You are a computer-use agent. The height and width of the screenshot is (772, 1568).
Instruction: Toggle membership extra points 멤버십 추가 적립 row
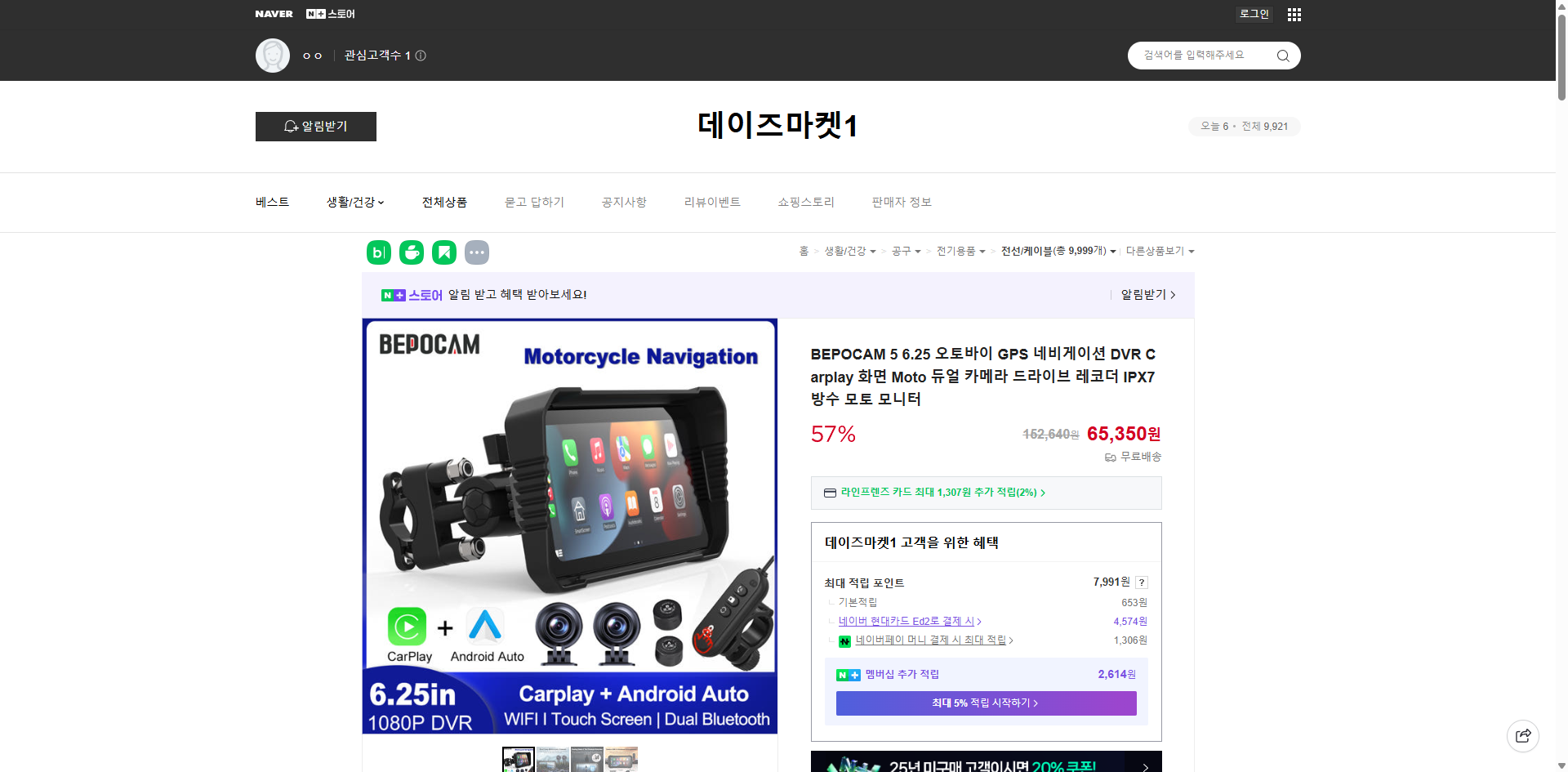pyautogui.click(x=904, y=674)
